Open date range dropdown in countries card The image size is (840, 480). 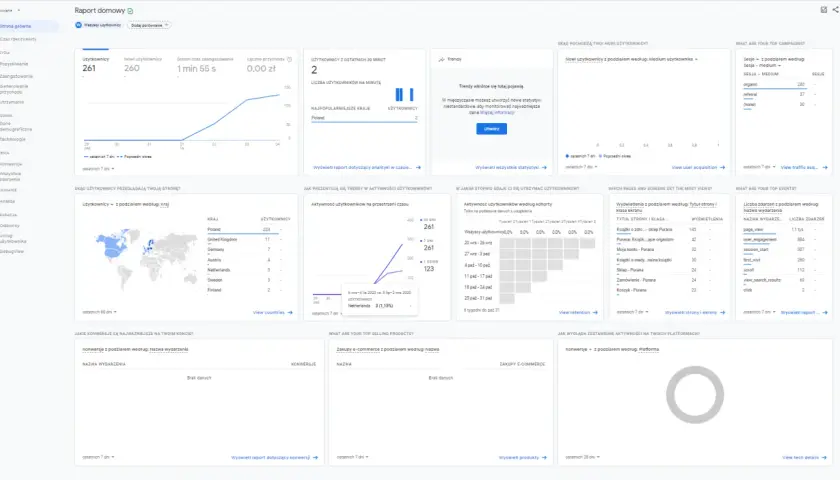100,312
